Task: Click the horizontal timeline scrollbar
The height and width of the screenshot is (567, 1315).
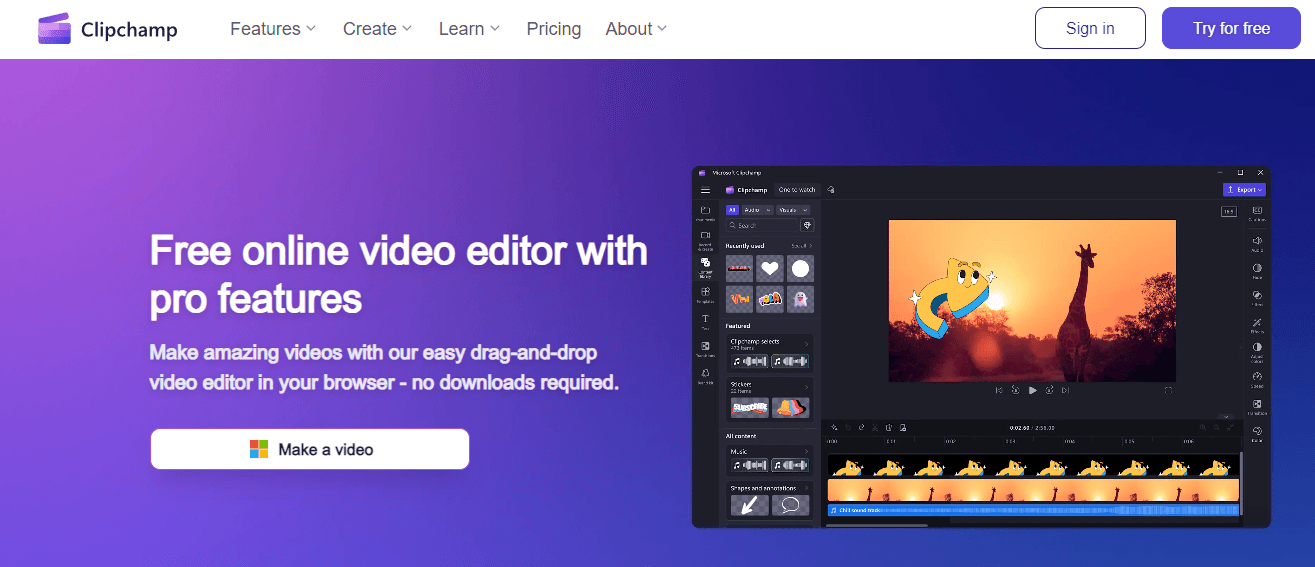Action: tap(877, 525)
